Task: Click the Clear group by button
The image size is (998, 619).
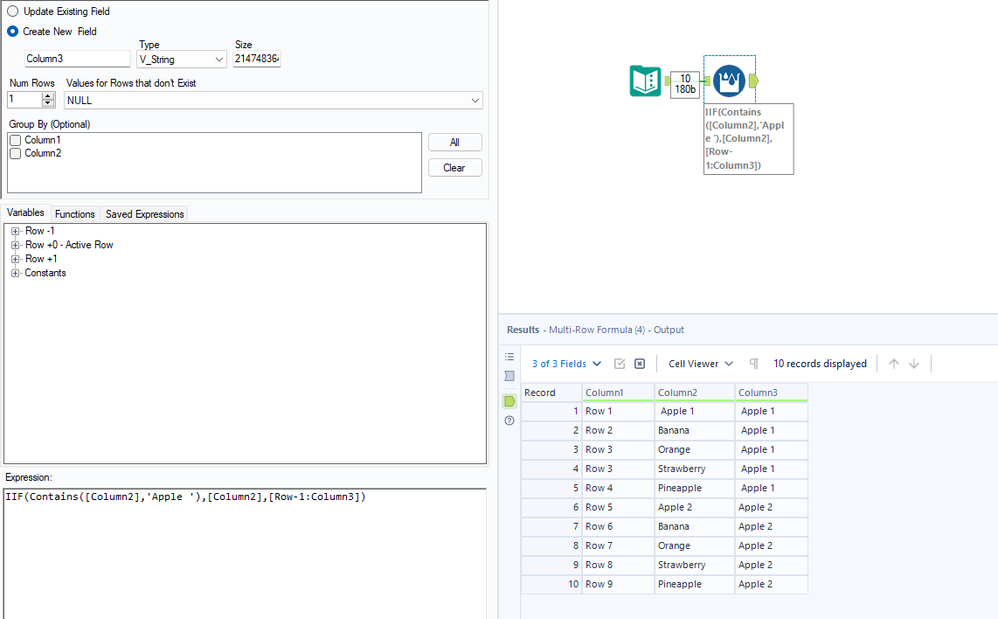Action: [454, 168]
